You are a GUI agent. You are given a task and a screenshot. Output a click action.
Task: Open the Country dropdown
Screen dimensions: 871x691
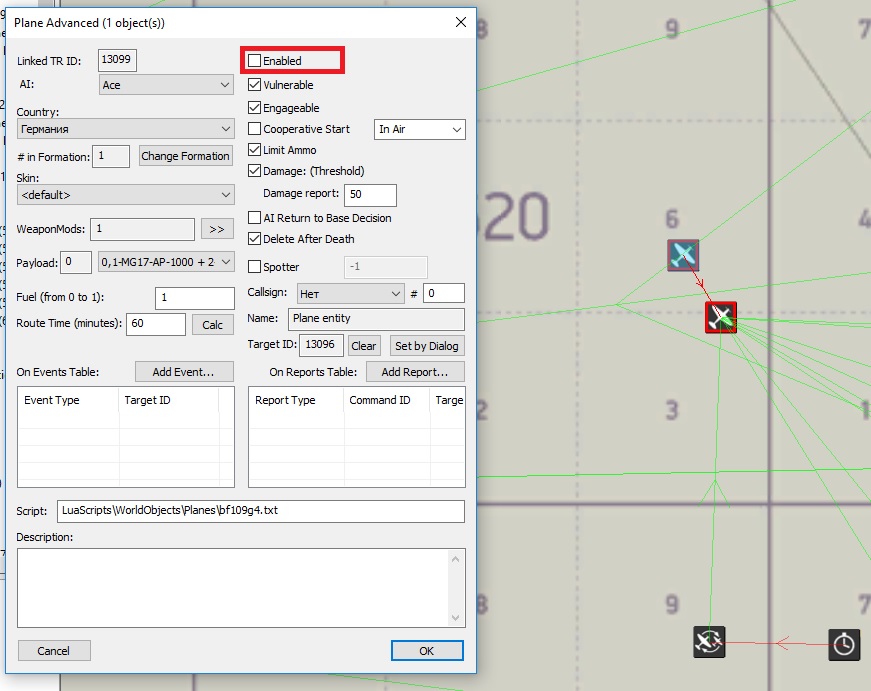click(x=126, y=129)
